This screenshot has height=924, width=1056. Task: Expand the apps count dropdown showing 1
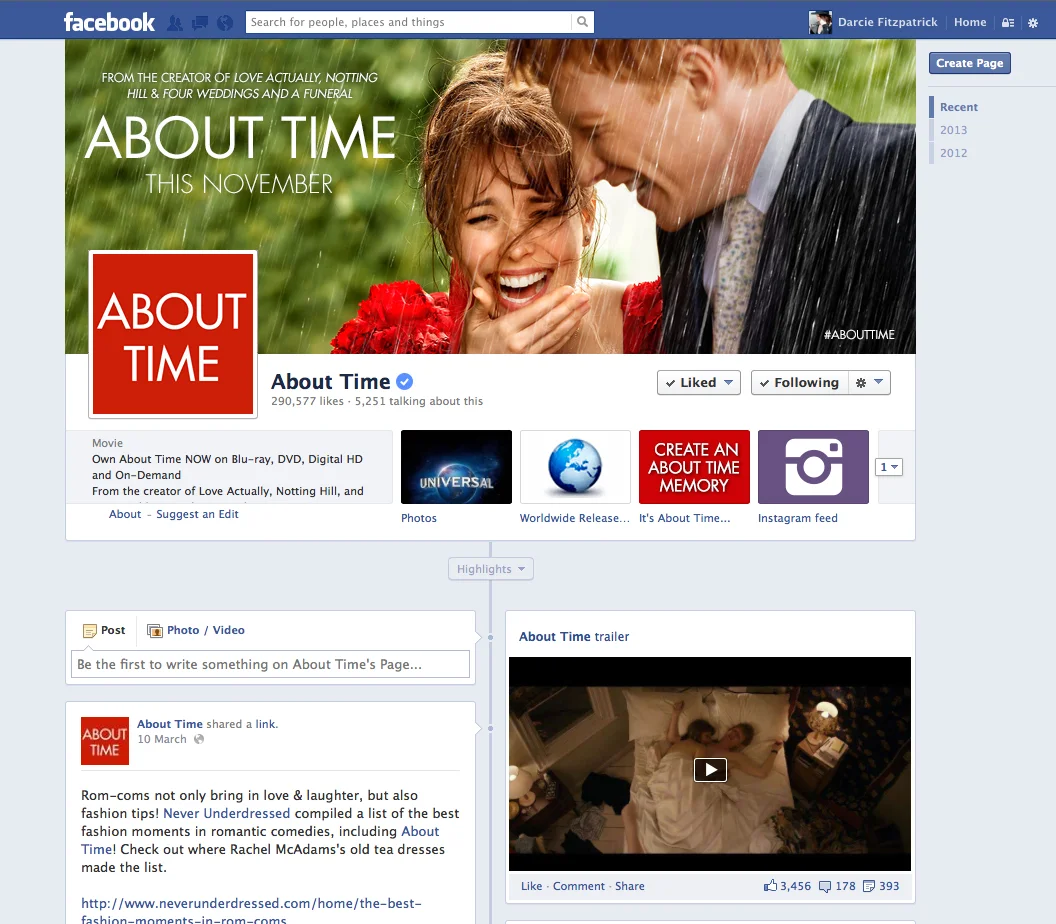pyautogui.click(x=888, y=467)
